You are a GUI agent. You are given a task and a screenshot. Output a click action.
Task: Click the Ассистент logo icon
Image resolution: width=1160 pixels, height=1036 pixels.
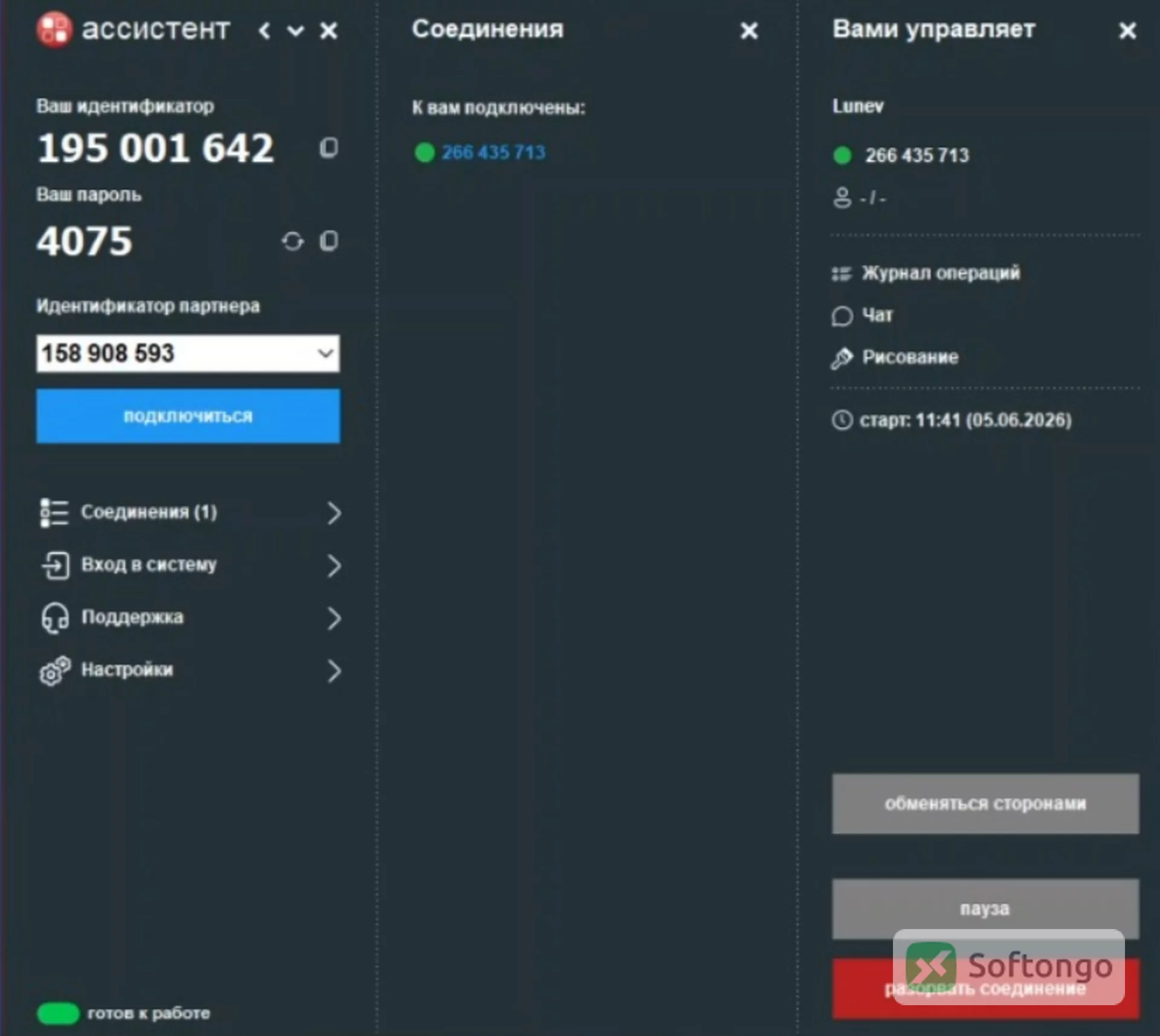click(54, 29)
